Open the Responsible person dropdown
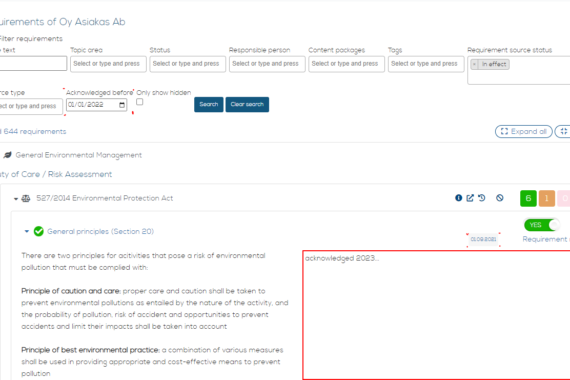The width and height of the screenshot is (570, 380). pyautogui.click(x=267, y=64)
